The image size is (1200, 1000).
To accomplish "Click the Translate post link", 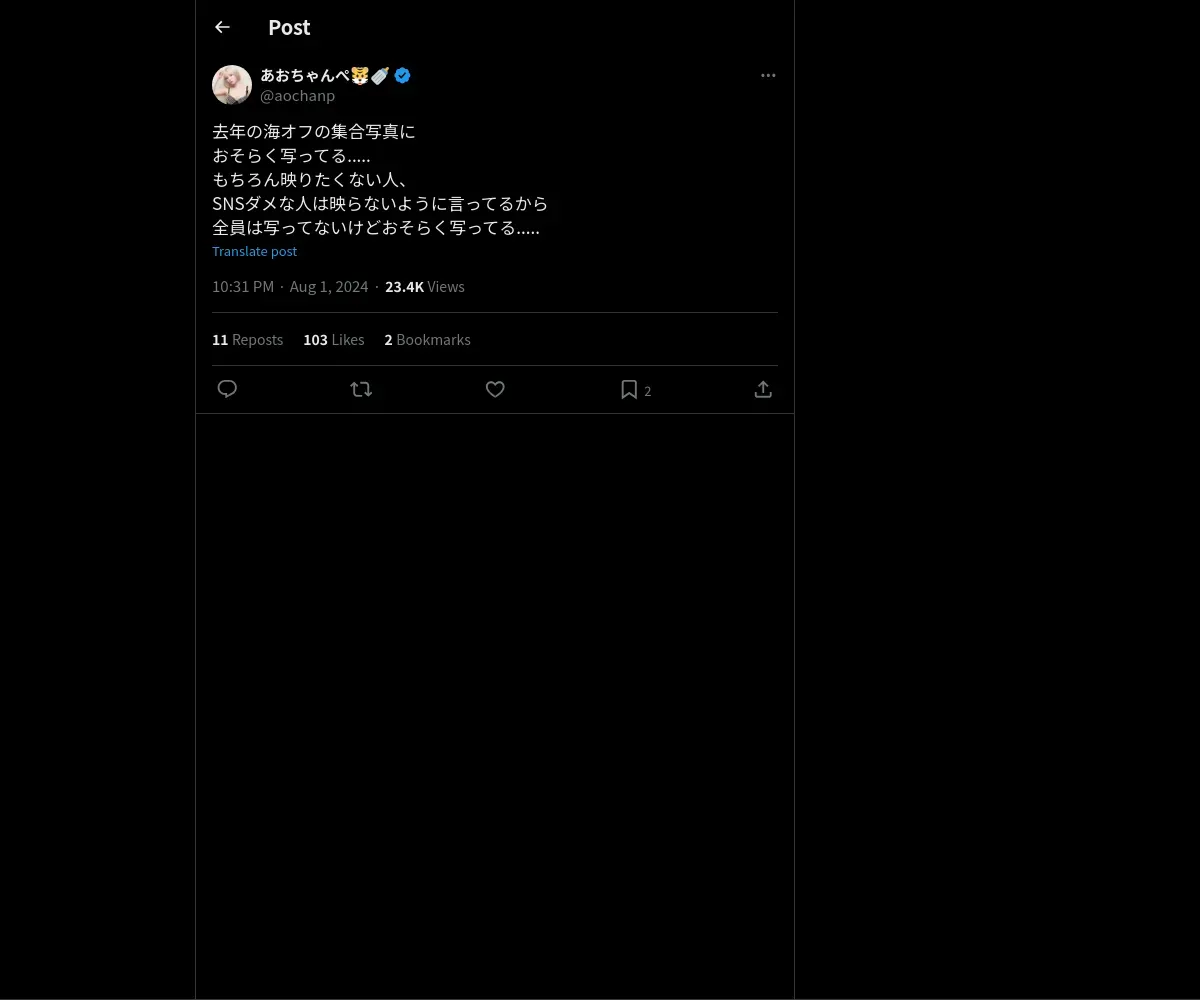I will [254, 251].
